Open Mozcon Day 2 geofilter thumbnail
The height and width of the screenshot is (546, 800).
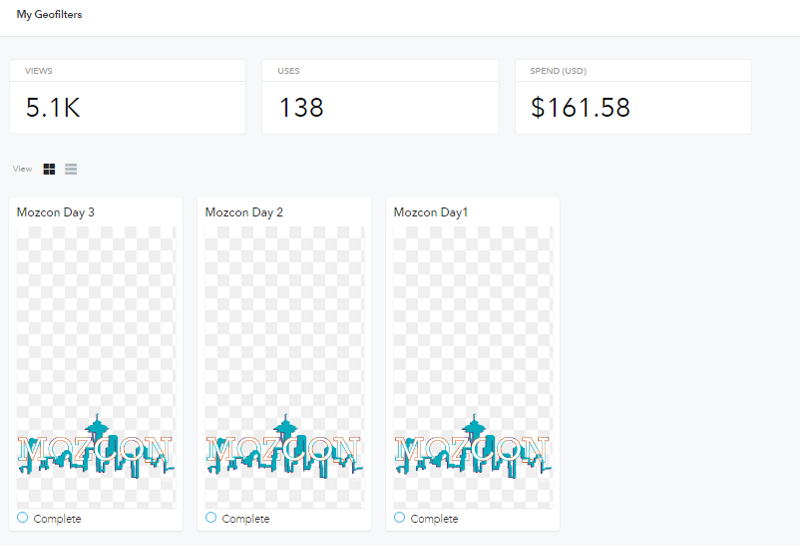[285, 367]
